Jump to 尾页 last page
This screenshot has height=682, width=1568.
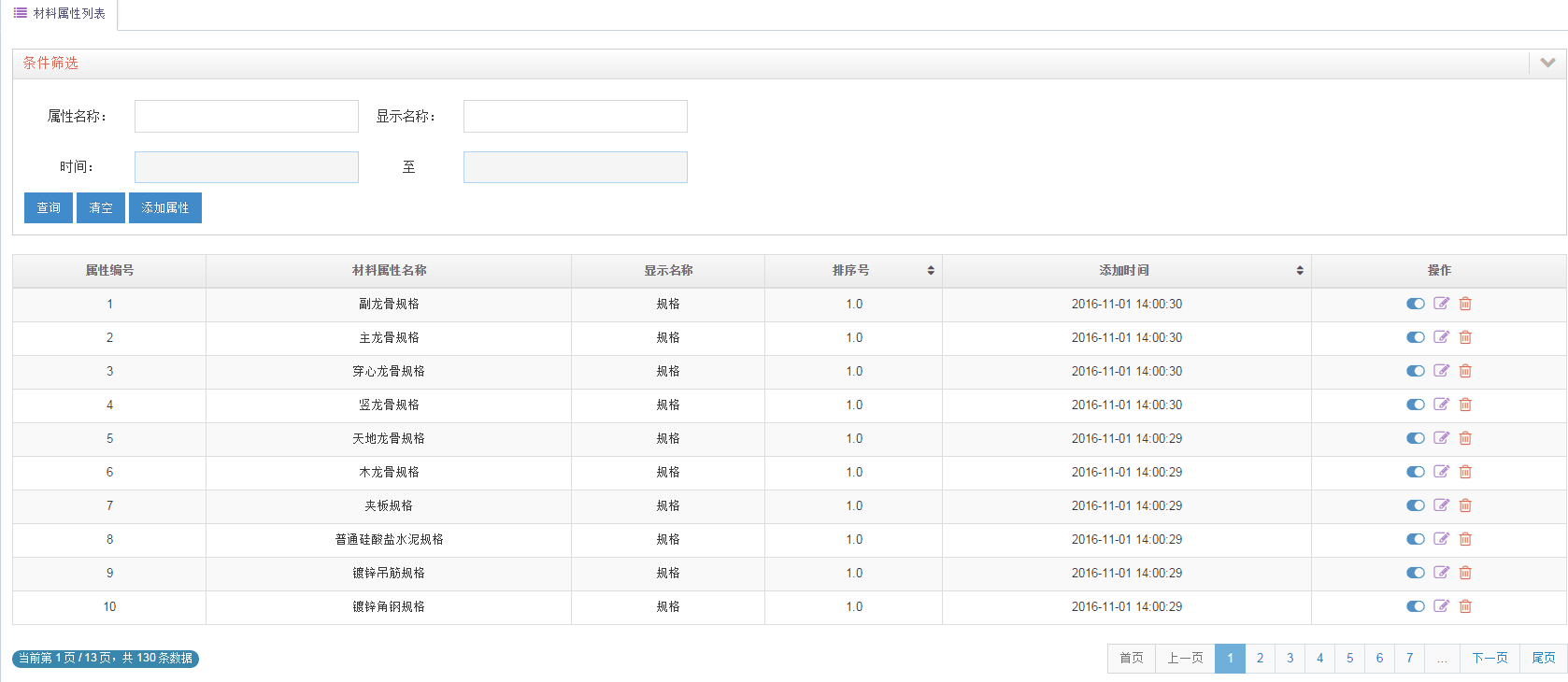click(x=1544, y=658)
